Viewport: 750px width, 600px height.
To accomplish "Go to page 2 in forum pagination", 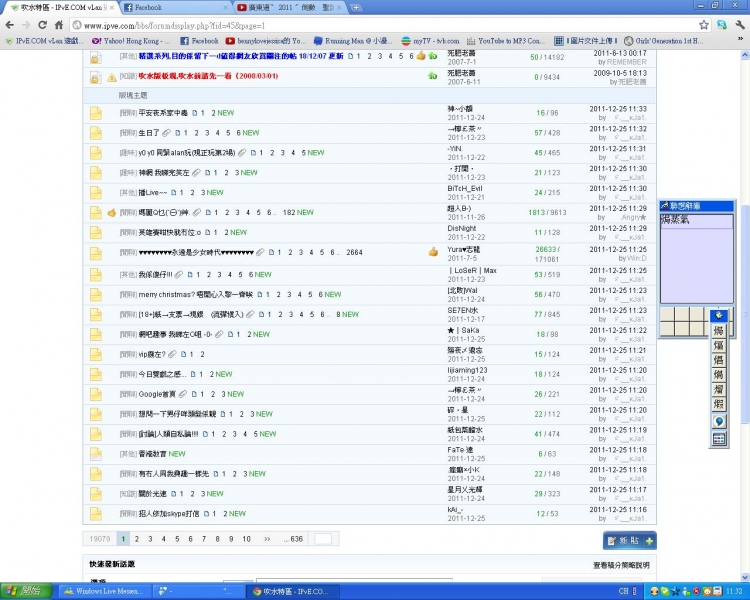I will point(137,539).
